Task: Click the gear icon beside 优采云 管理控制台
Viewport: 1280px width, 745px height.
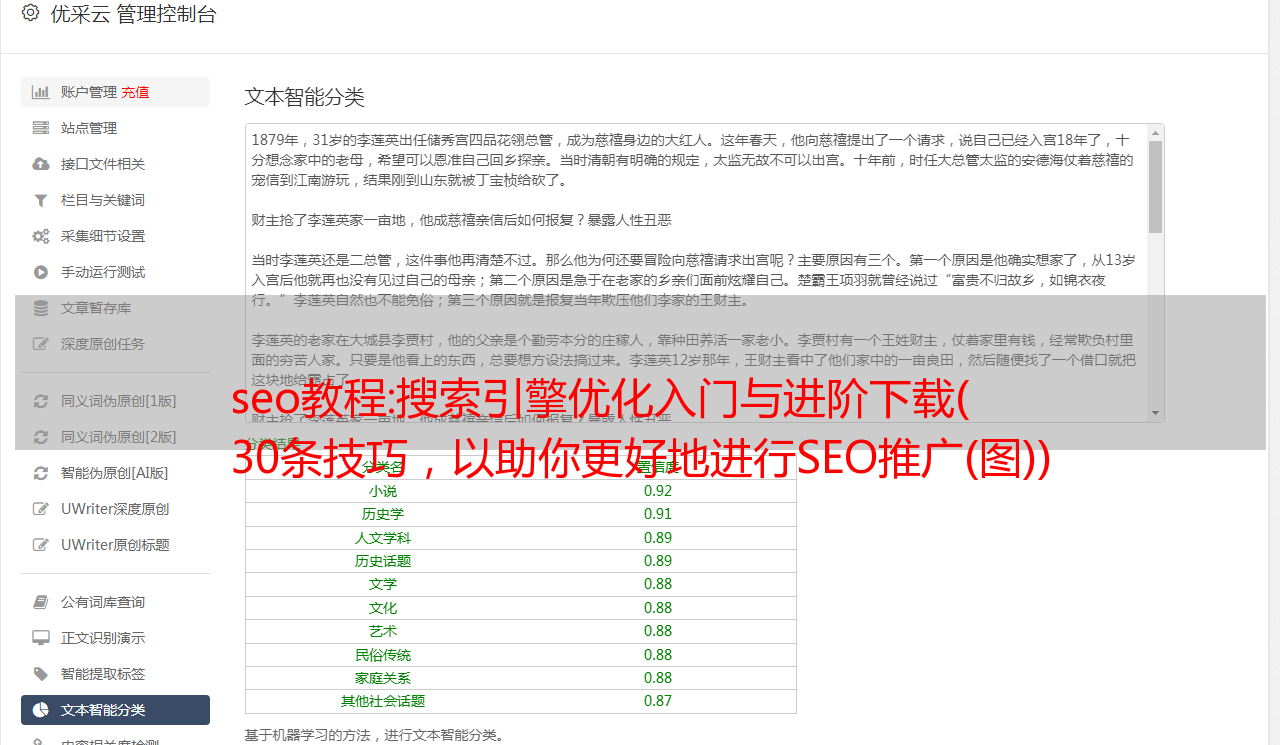Action: [x=30, y=13]
